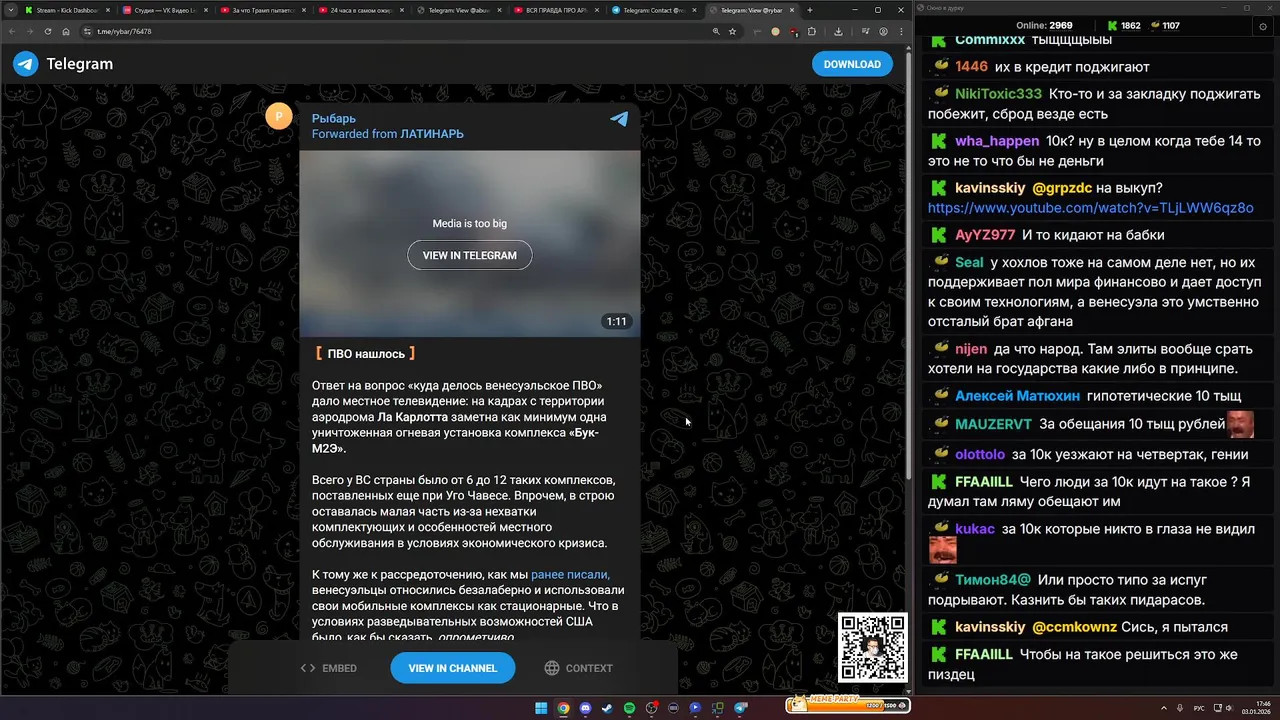The height and width of the screenshot is (720, 1280).
Task: Open the 'ранее писали' link
Action: click(x=570, y=574)
